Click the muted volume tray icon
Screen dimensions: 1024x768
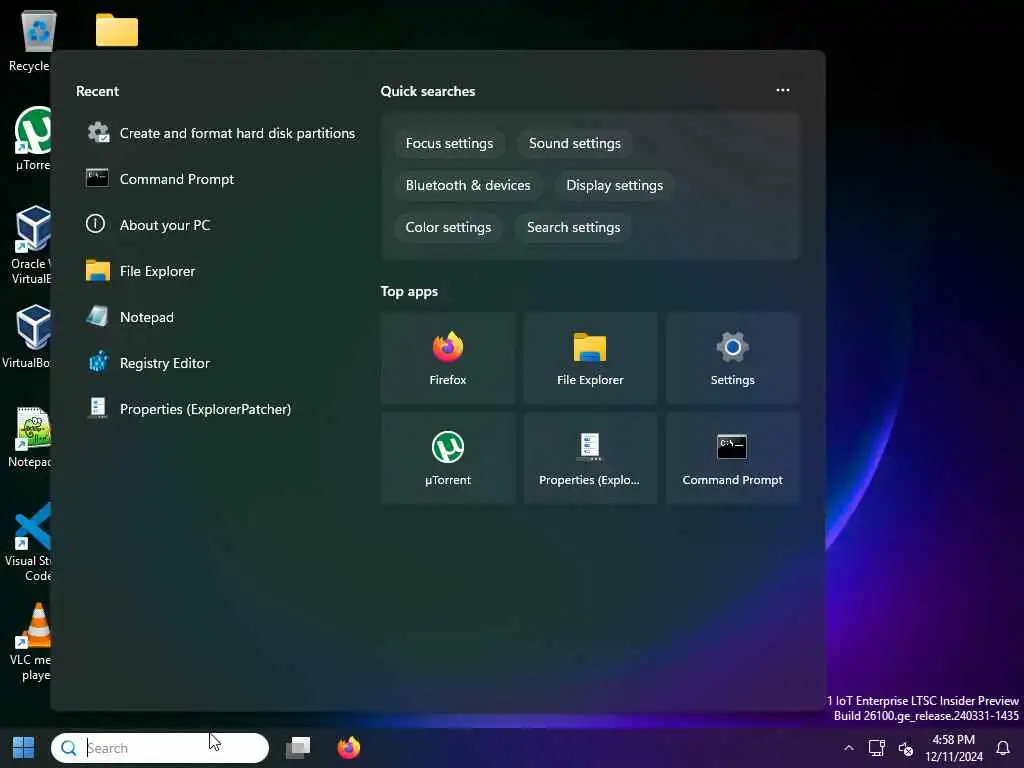click(906, 748)
